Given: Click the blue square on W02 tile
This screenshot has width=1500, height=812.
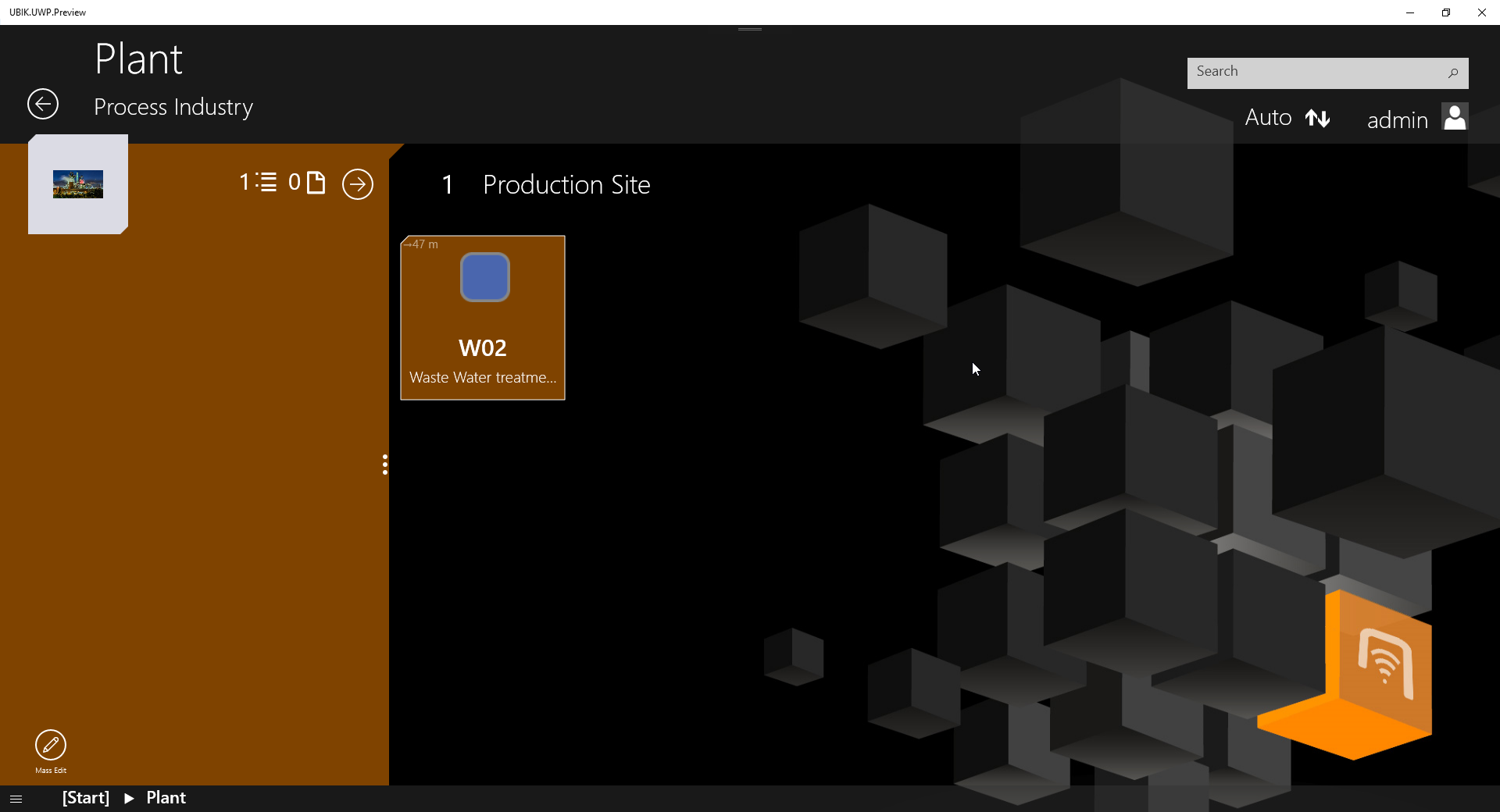Looking at the screenshot, I should [485, 277].
